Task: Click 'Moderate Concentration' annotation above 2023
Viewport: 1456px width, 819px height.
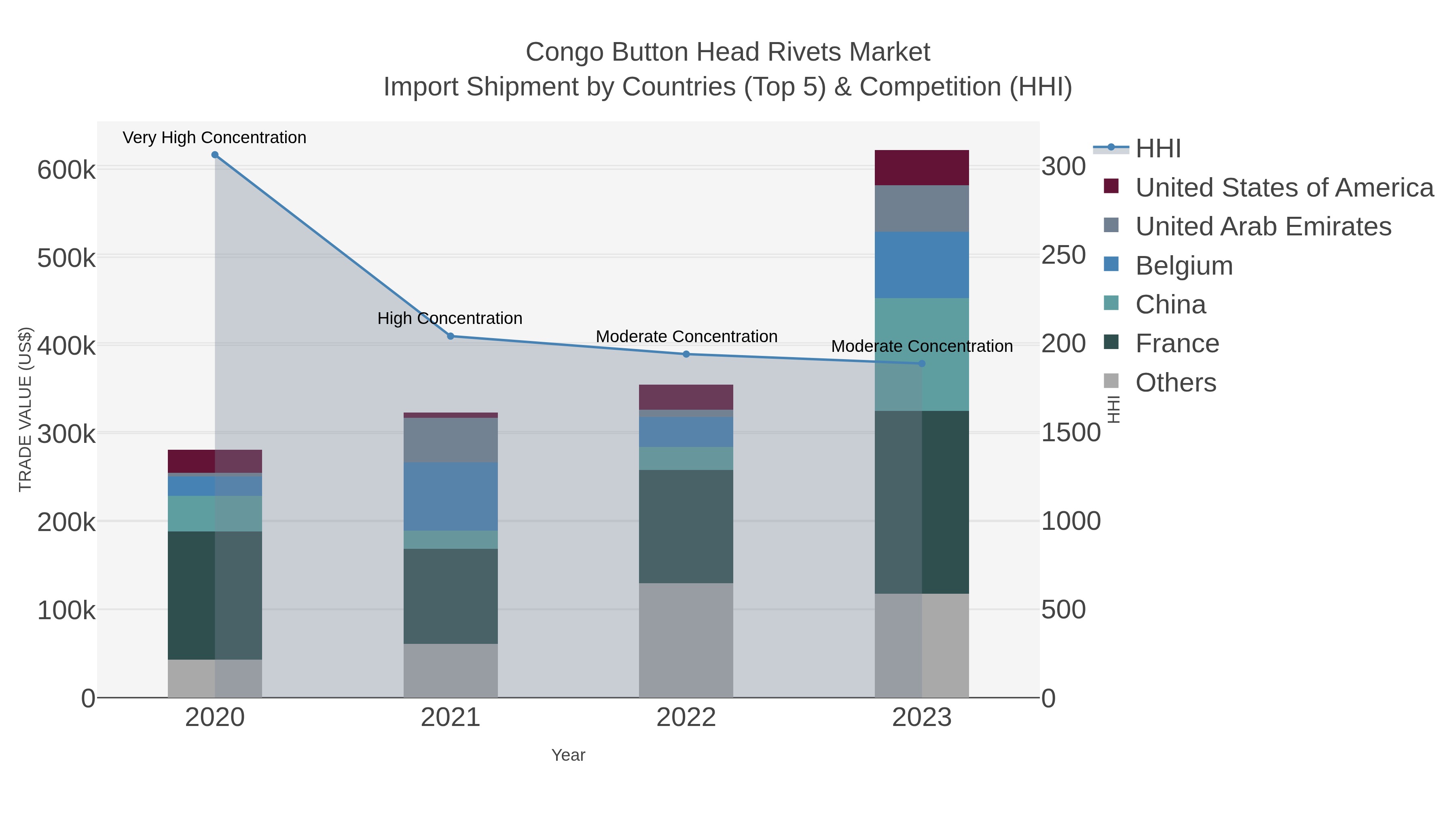Action: coord(922,346)
